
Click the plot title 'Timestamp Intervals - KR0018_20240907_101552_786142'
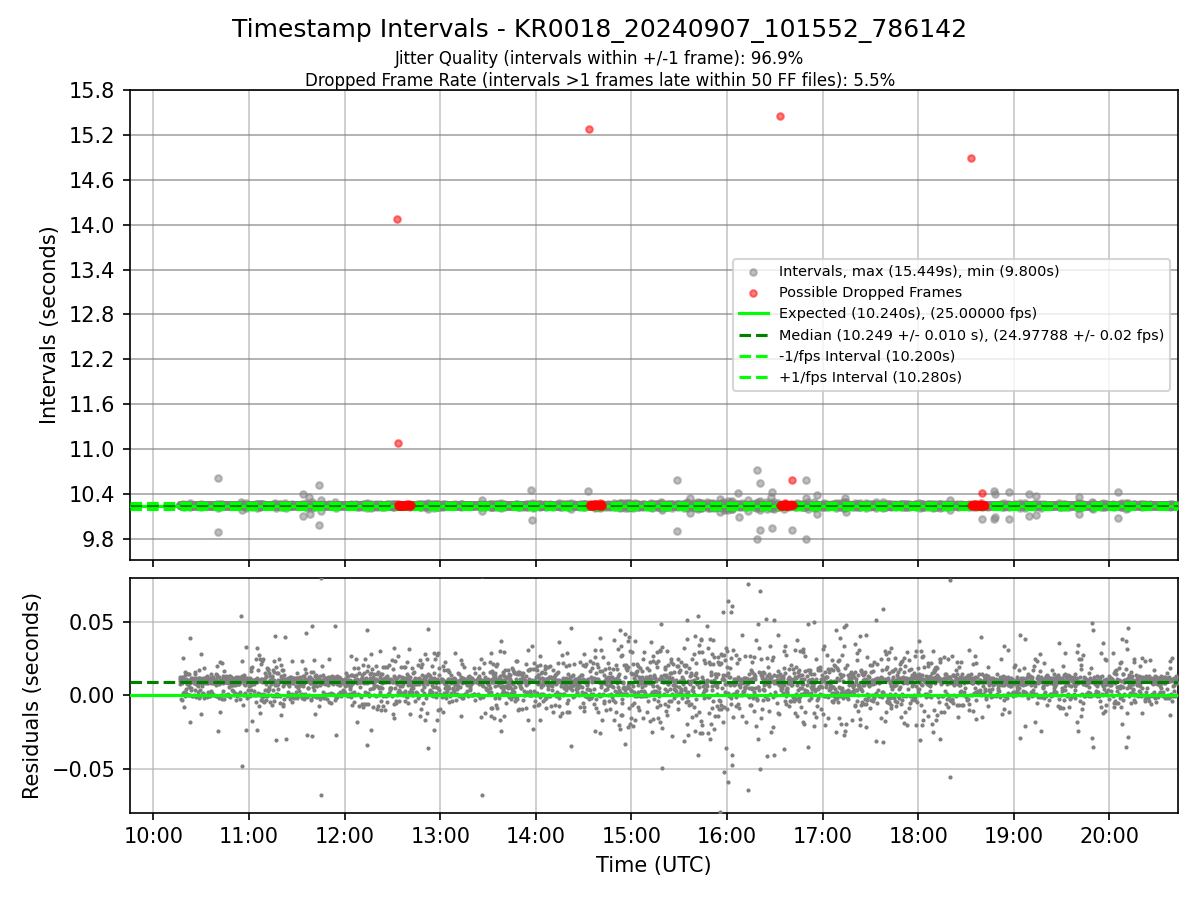599,29
